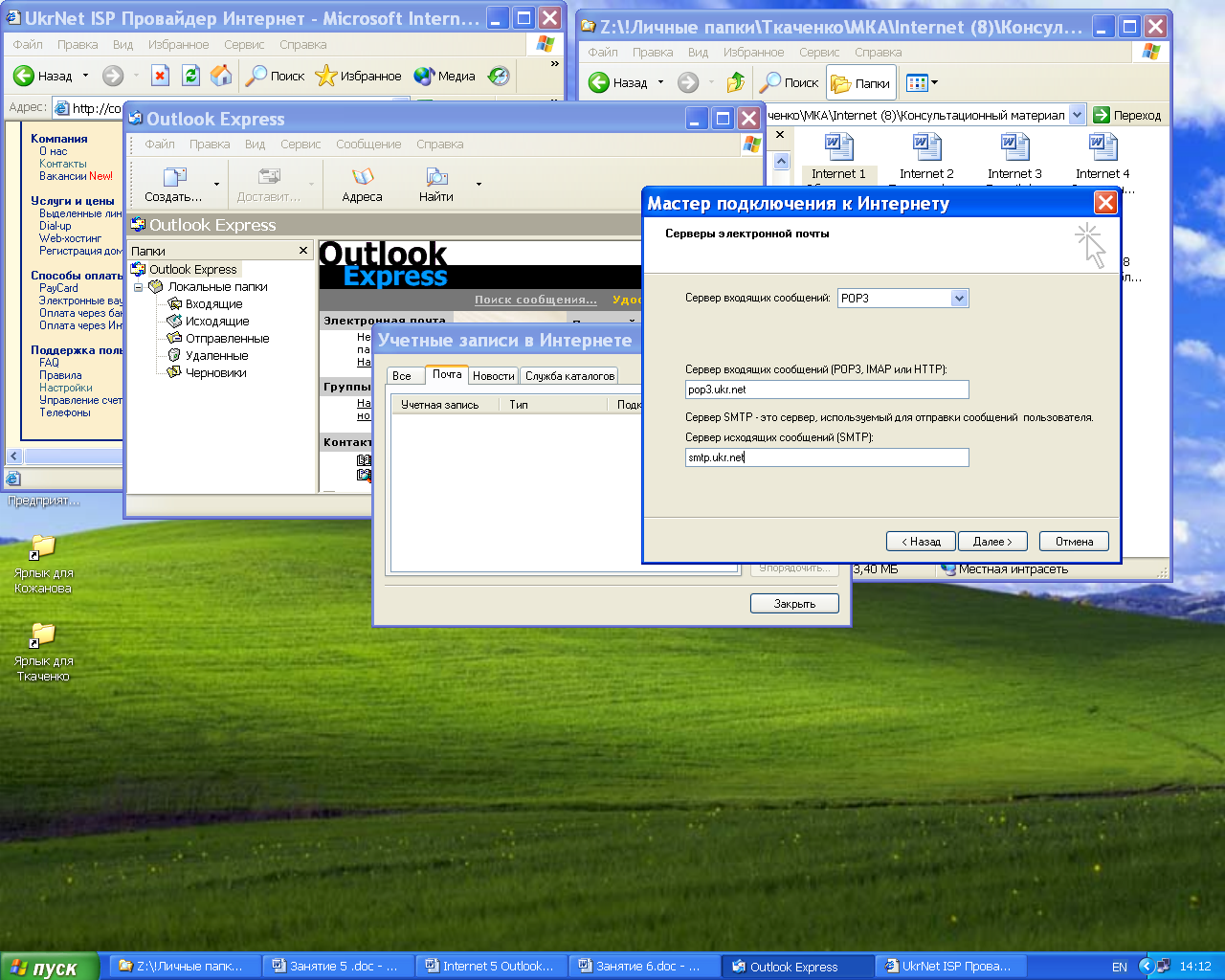Click Закрыть in Учетные записи dialog

pyautogui.click(x=794, y=604)
